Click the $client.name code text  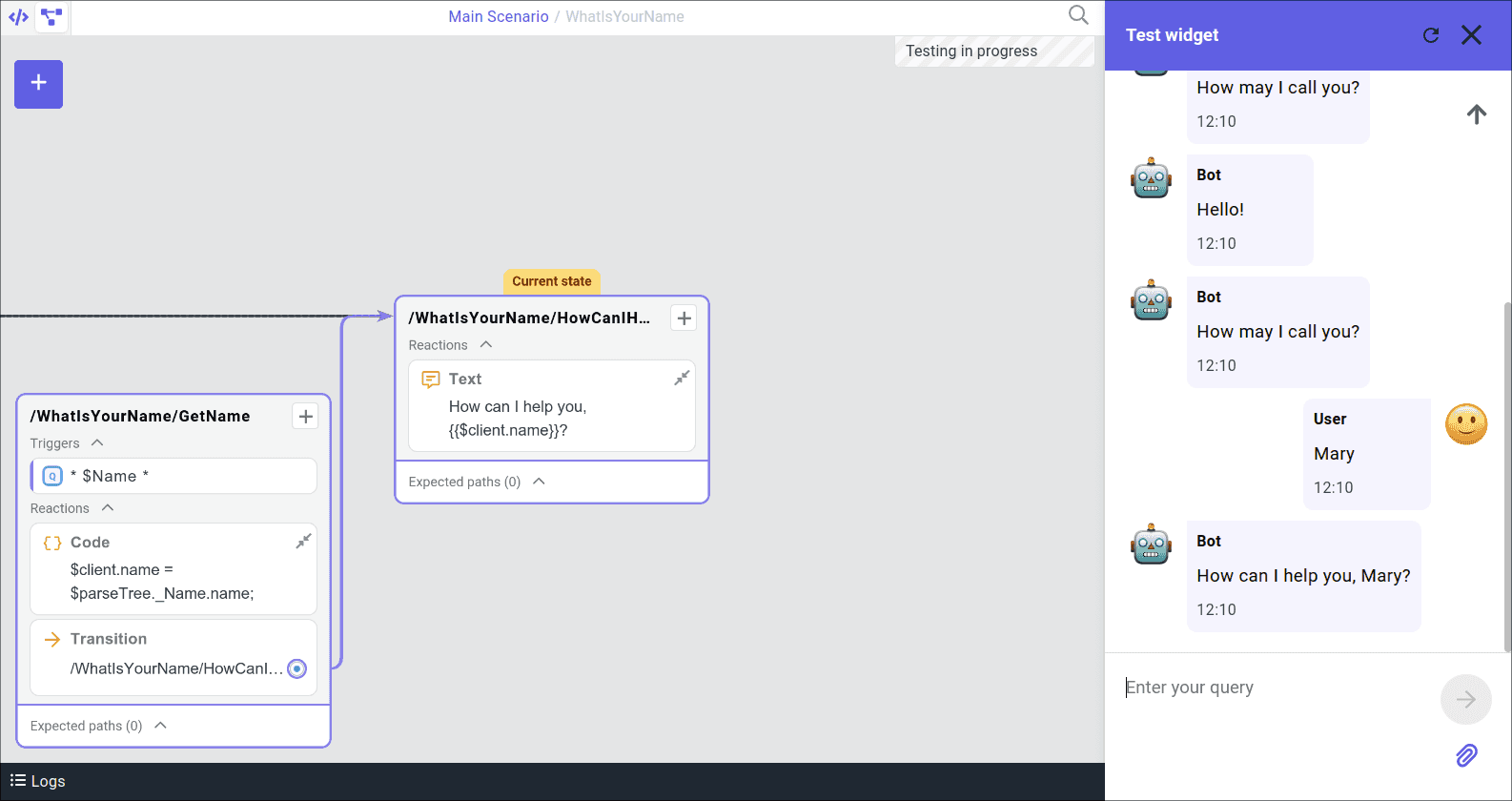click(162, 582)
